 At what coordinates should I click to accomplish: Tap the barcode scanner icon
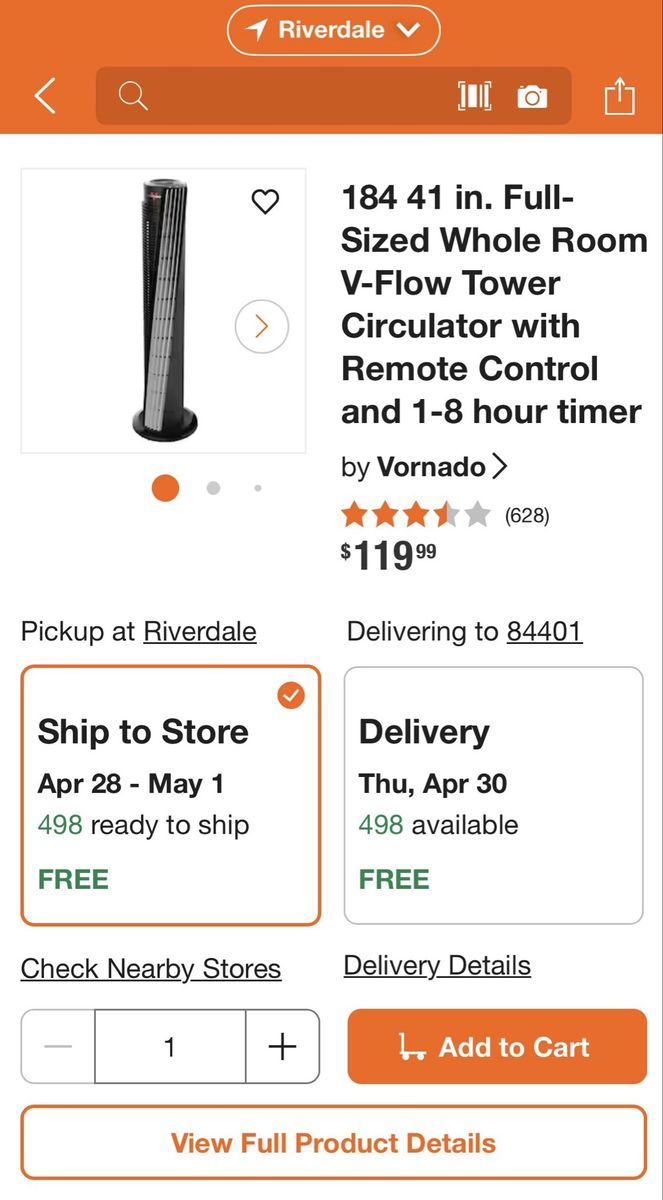pos(474,96)
